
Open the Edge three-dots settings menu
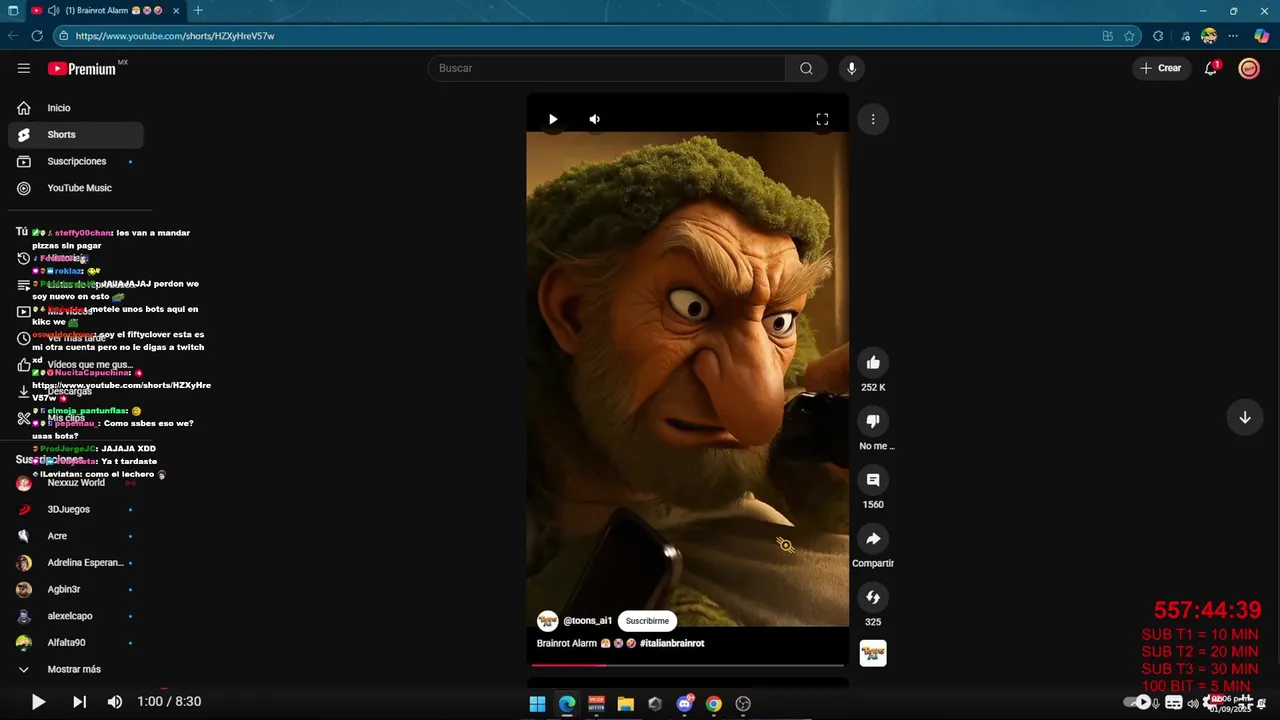1233,36
